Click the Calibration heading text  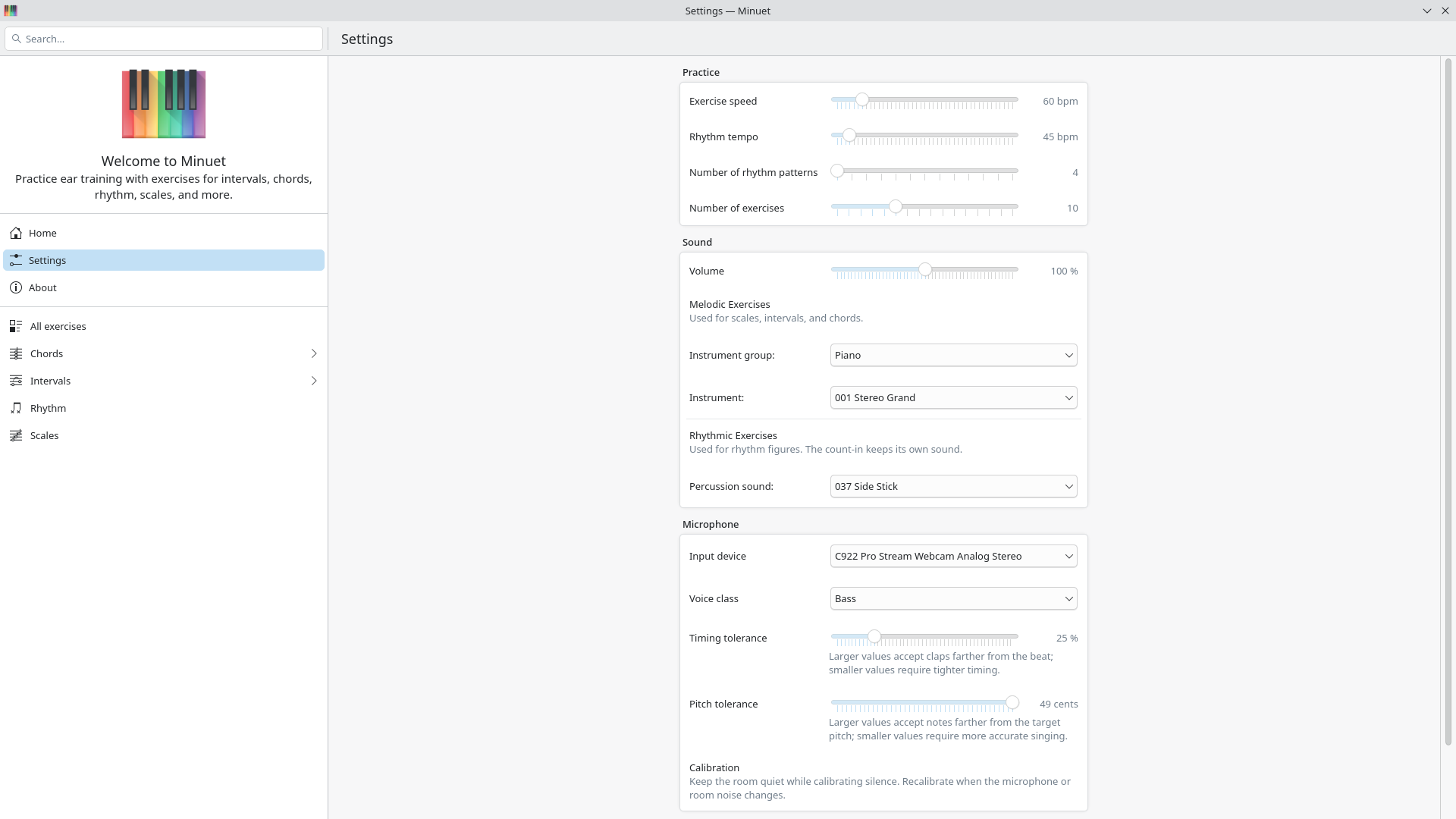pyautogui.click(x=714, y=767)
